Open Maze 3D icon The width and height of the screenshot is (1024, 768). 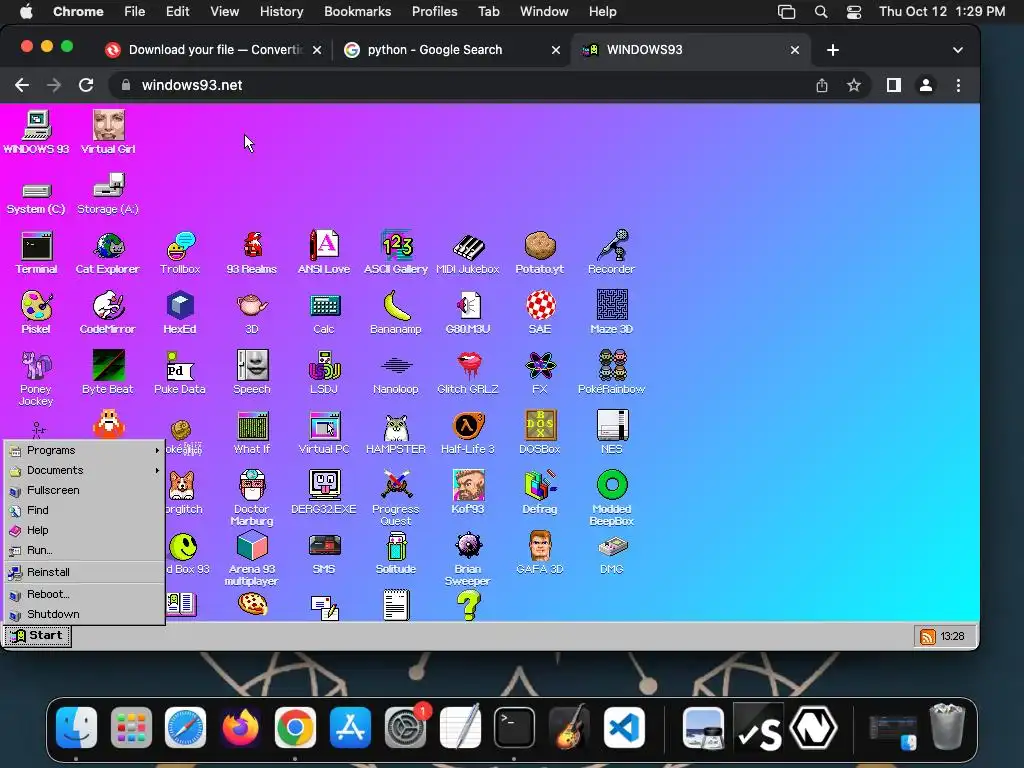(612, 313)
